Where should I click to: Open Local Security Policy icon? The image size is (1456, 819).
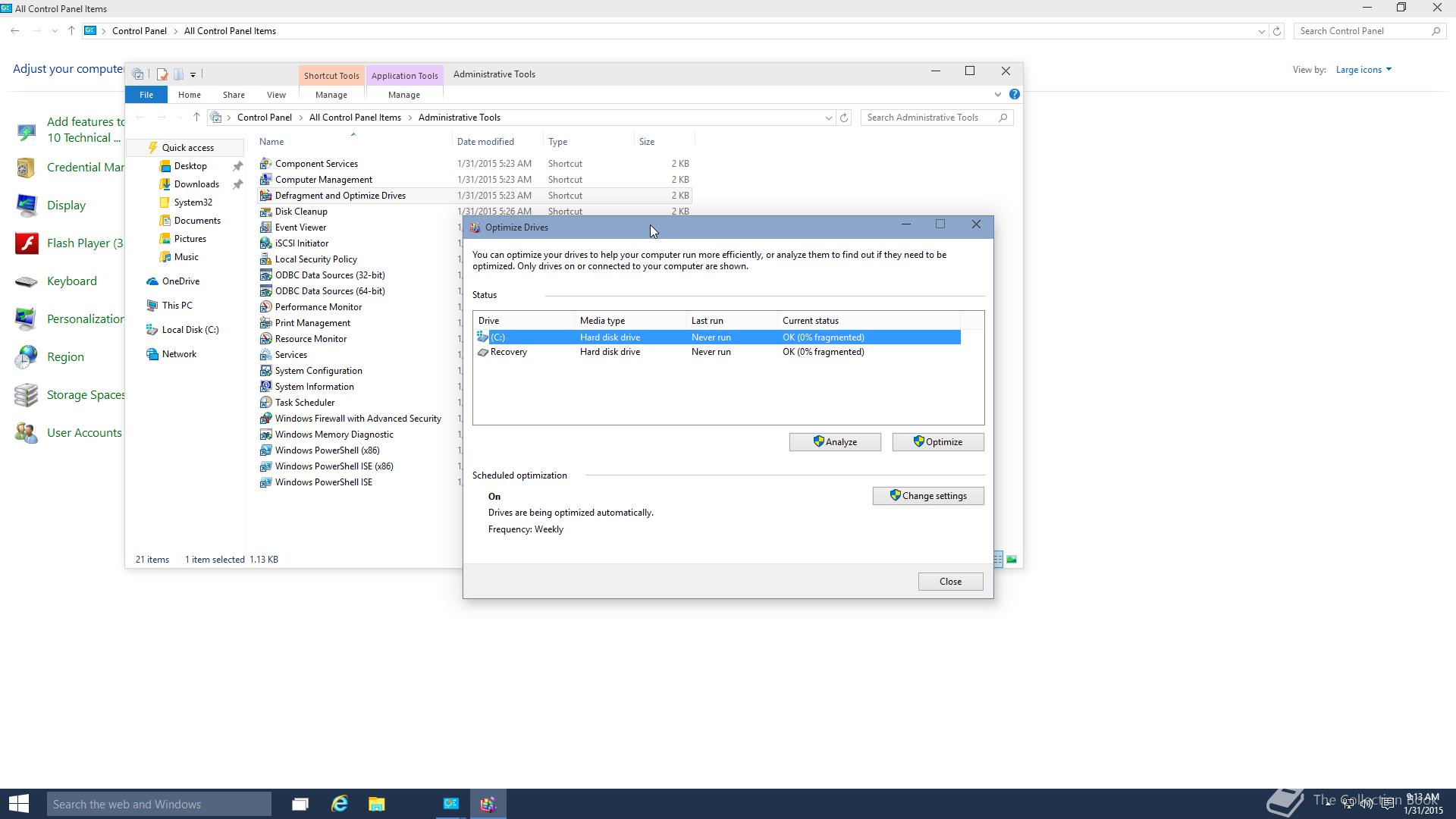[265, 259]
